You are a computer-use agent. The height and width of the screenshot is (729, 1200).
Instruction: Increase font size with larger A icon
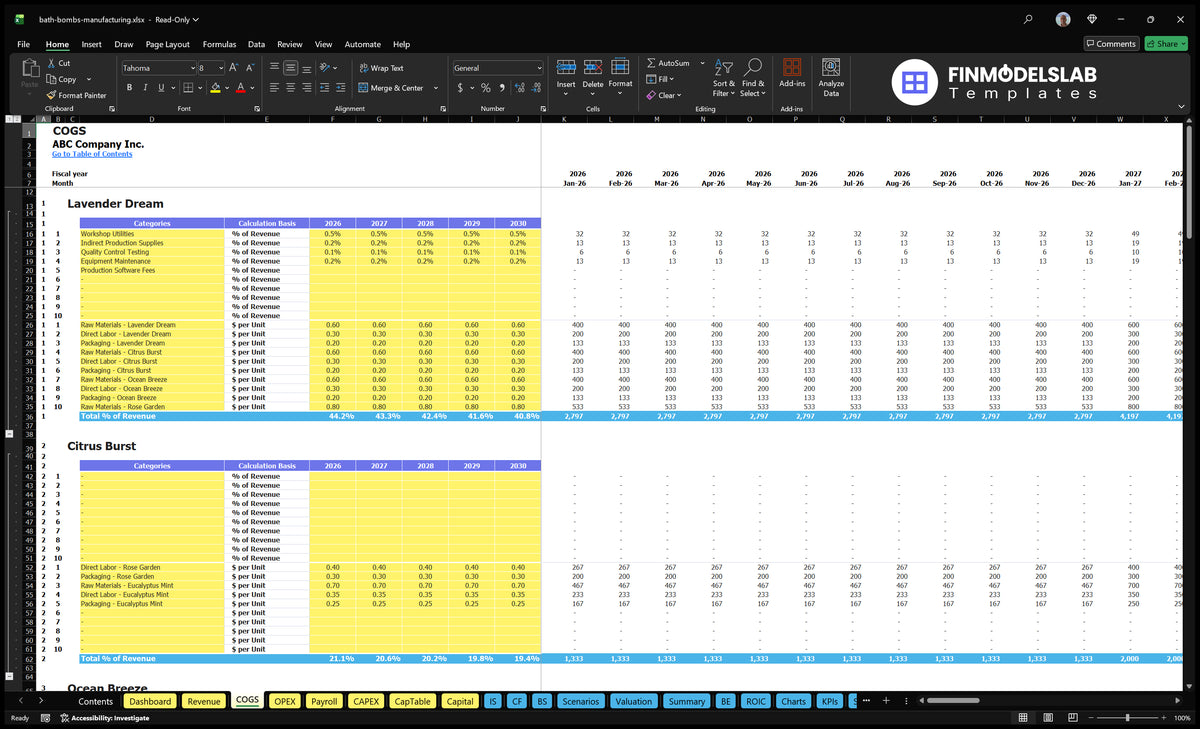(x=234, y=68)
